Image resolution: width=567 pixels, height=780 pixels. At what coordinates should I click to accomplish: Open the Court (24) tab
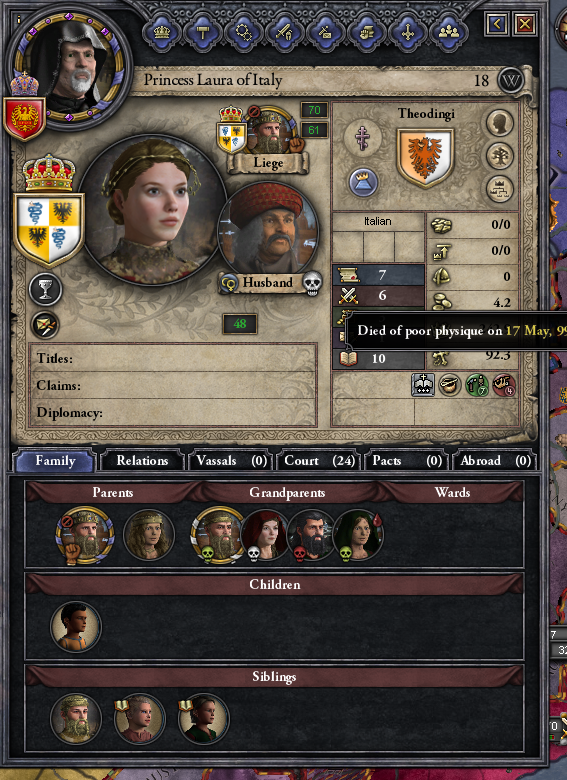coord(319,461)
